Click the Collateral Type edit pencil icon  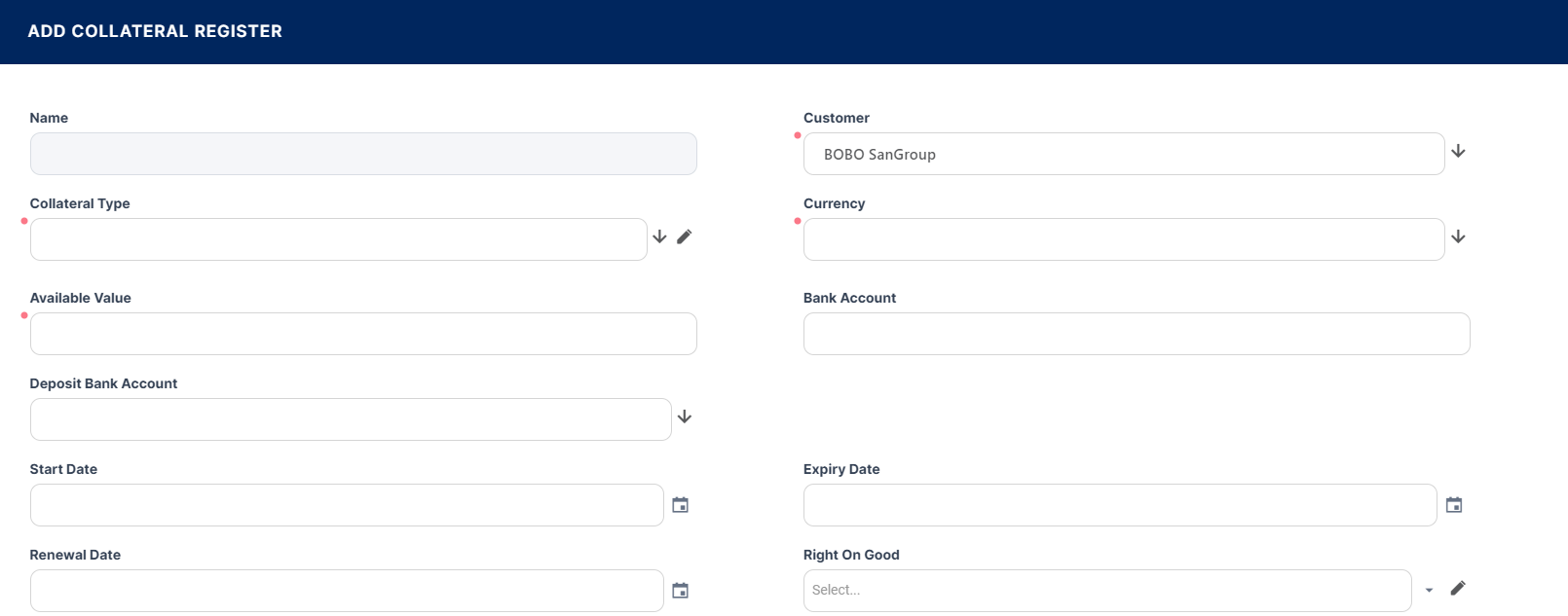685,236
